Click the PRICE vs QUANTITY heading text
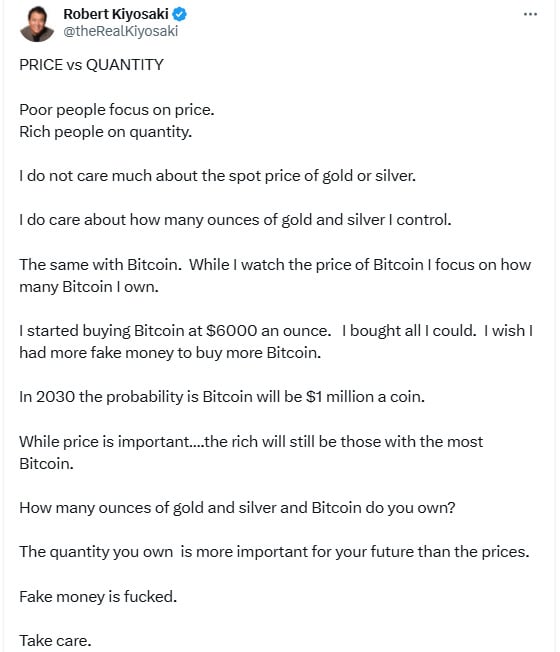560x652 pixels. (x=91, y=65)
